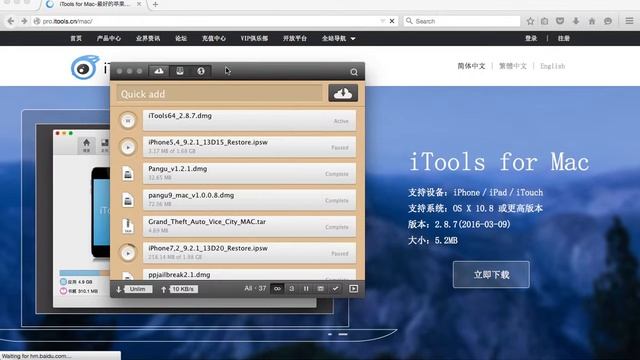Click the cloud download button next to Quick add

[x=343, y=93]
